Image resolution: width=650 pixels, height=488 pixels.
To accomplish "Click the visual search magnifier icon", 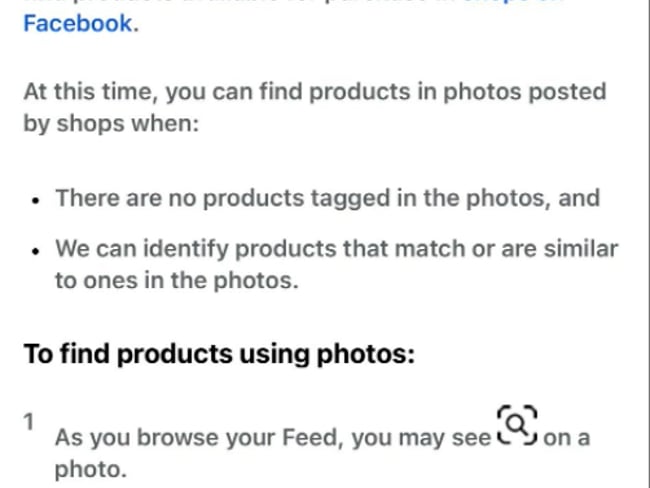I will click(517, 425).
